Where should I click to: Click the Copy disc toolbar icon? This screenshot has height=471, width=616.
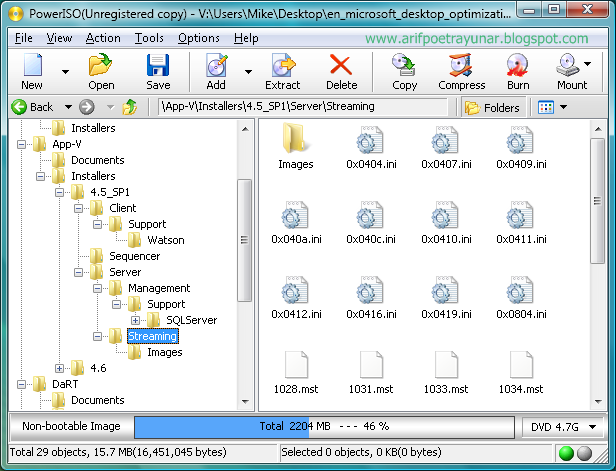tap(403, 65)
